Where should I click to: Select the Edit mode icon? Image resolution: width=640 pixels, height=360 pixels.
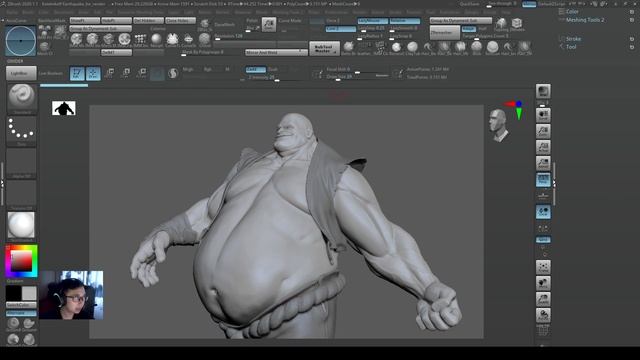[77, 73]
